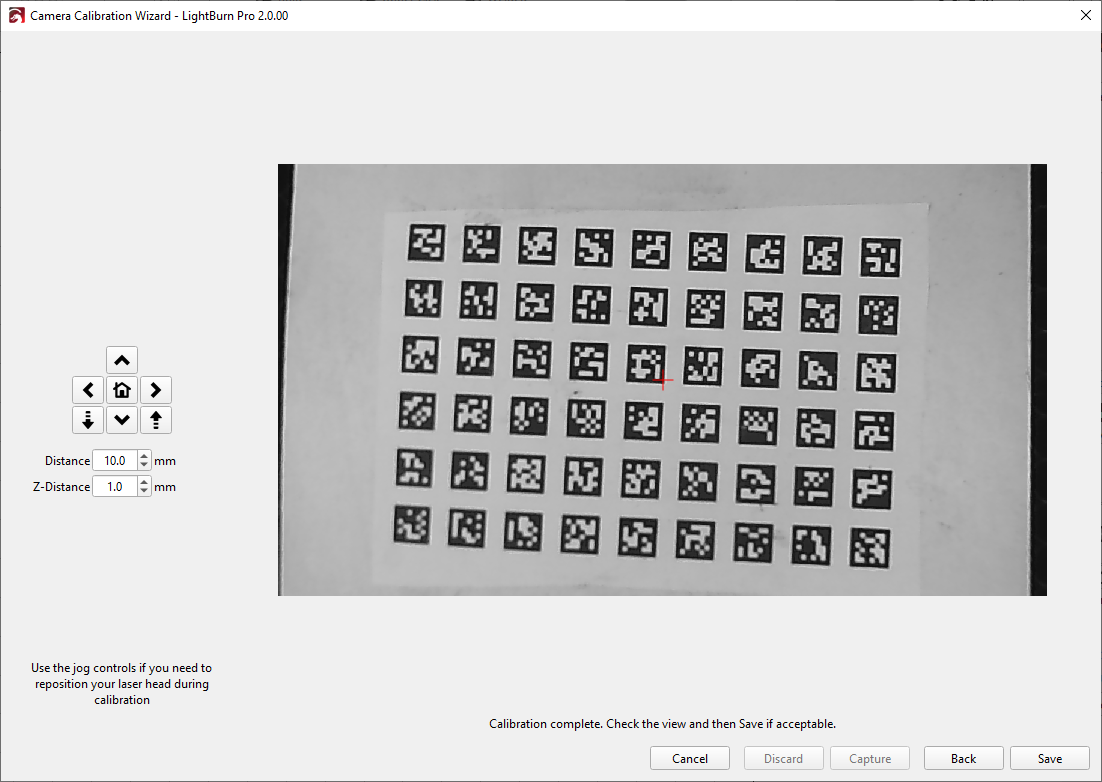Jog the laser head right

click(156, 390)
